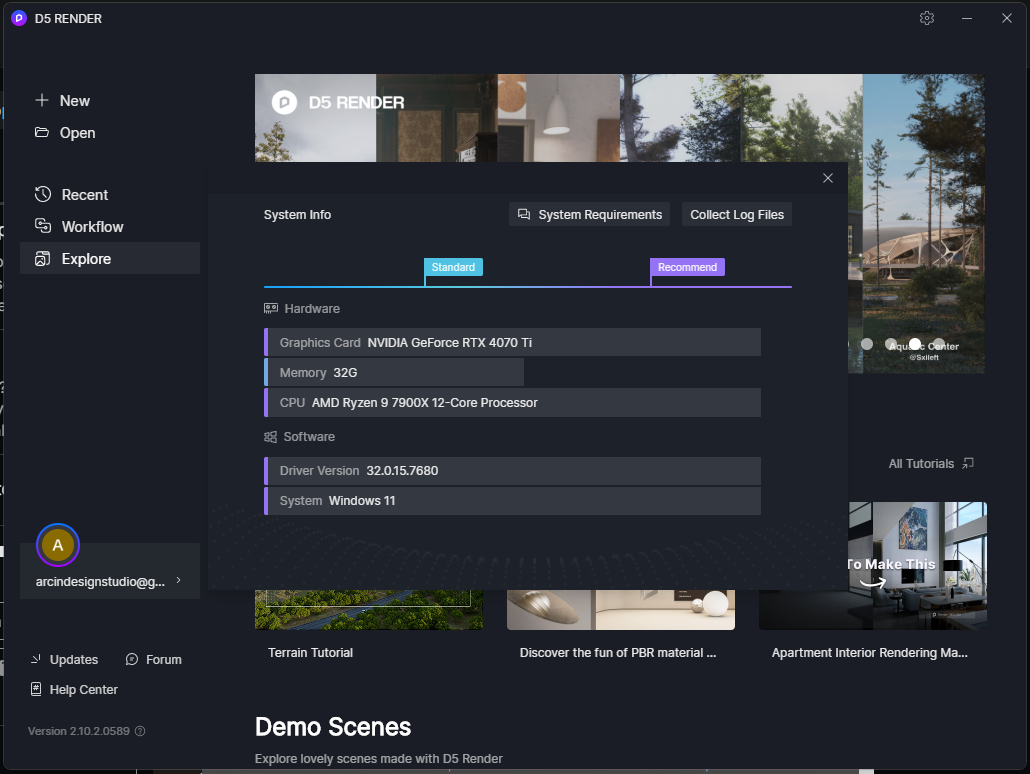The height and width of the screenshot is (774, 1030).
Task: Select the Graphics Card NVIDIA GeForce row
Action: [x=512, y=342]
